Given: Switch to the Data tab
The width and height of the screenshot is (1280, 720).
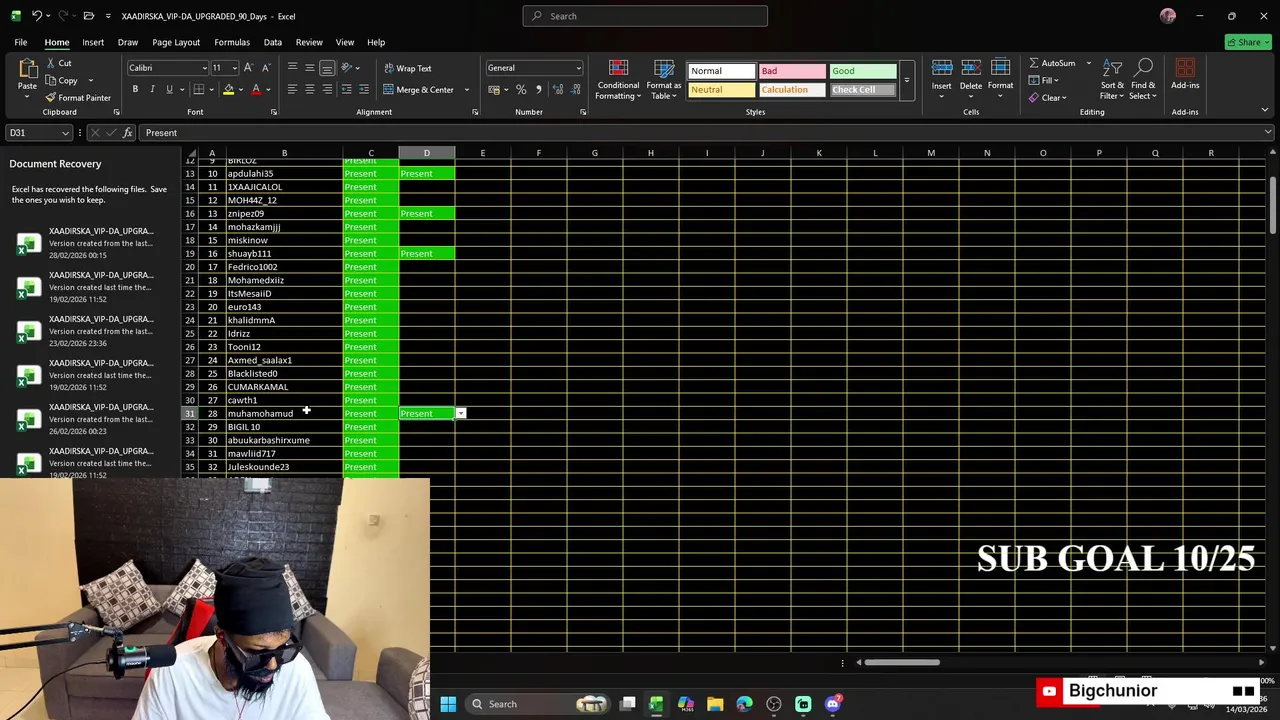Looking at the screenshot, I should (273, 42).
